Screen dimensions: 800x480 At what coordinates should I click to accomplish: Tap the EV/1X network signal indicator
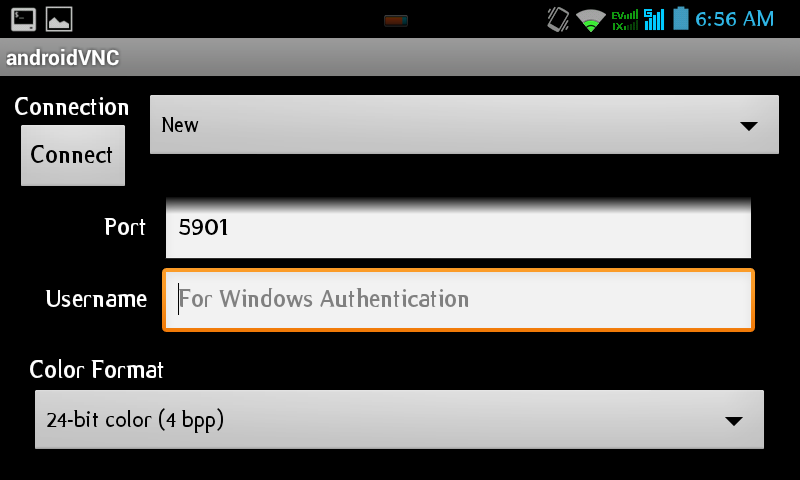coord(625,20)
